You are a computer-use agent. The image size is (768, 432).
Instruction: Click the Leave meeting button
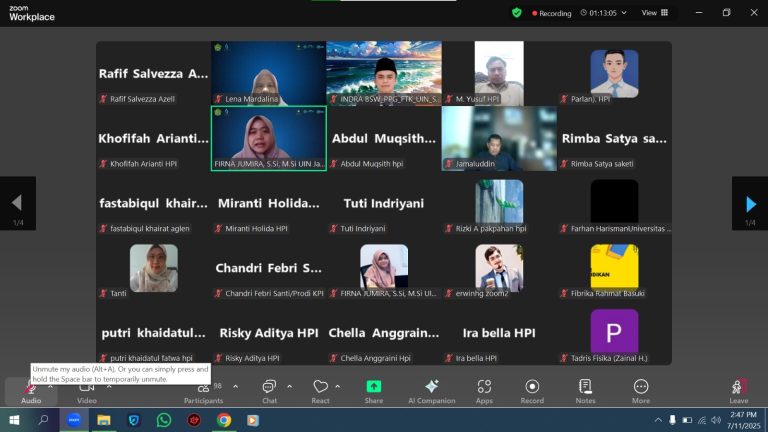[738, 390]
